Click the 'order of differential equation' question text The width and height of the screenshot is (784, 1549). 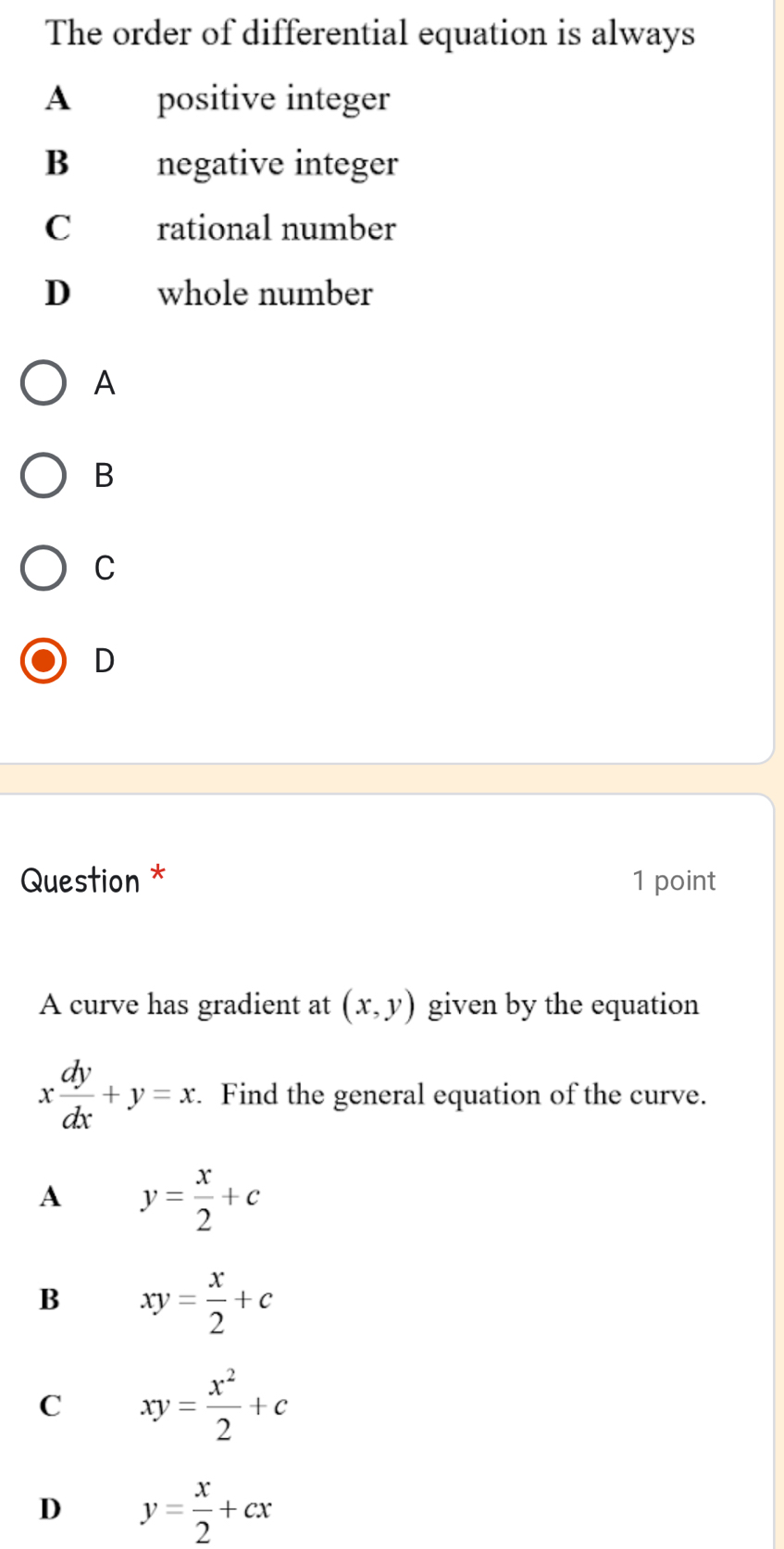point(370,33)
